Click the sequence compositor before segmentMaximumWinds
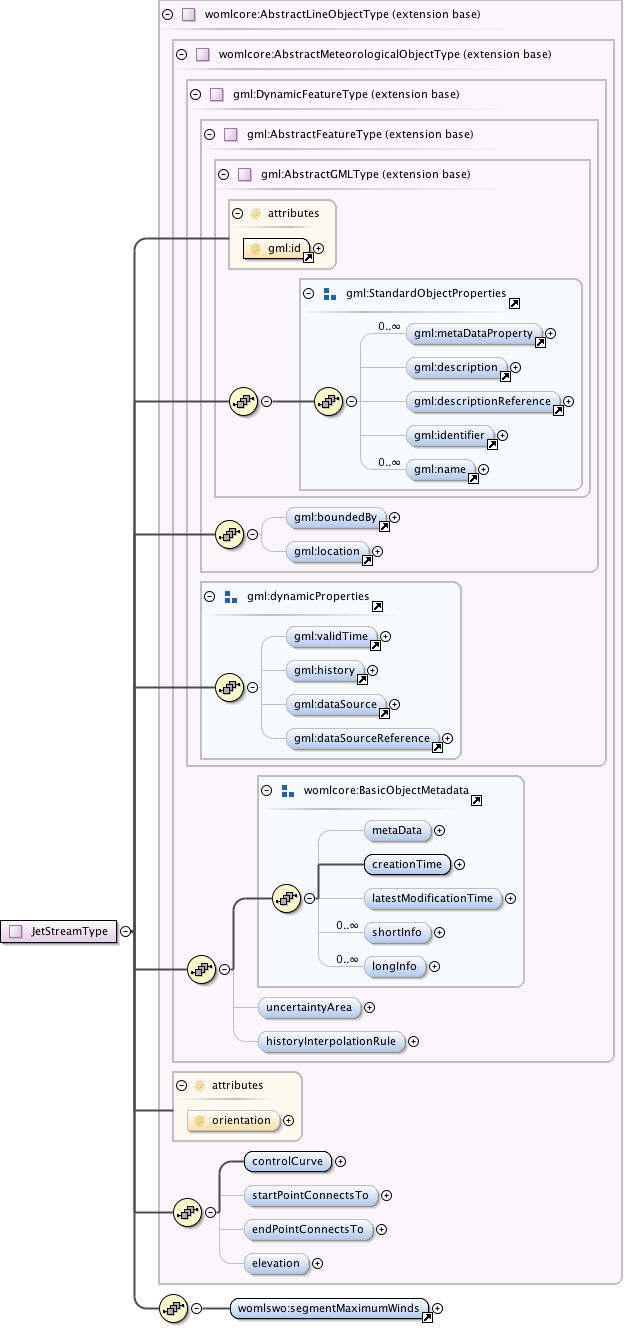This screenshot has width=624, height=1328. click(174, 1308)
